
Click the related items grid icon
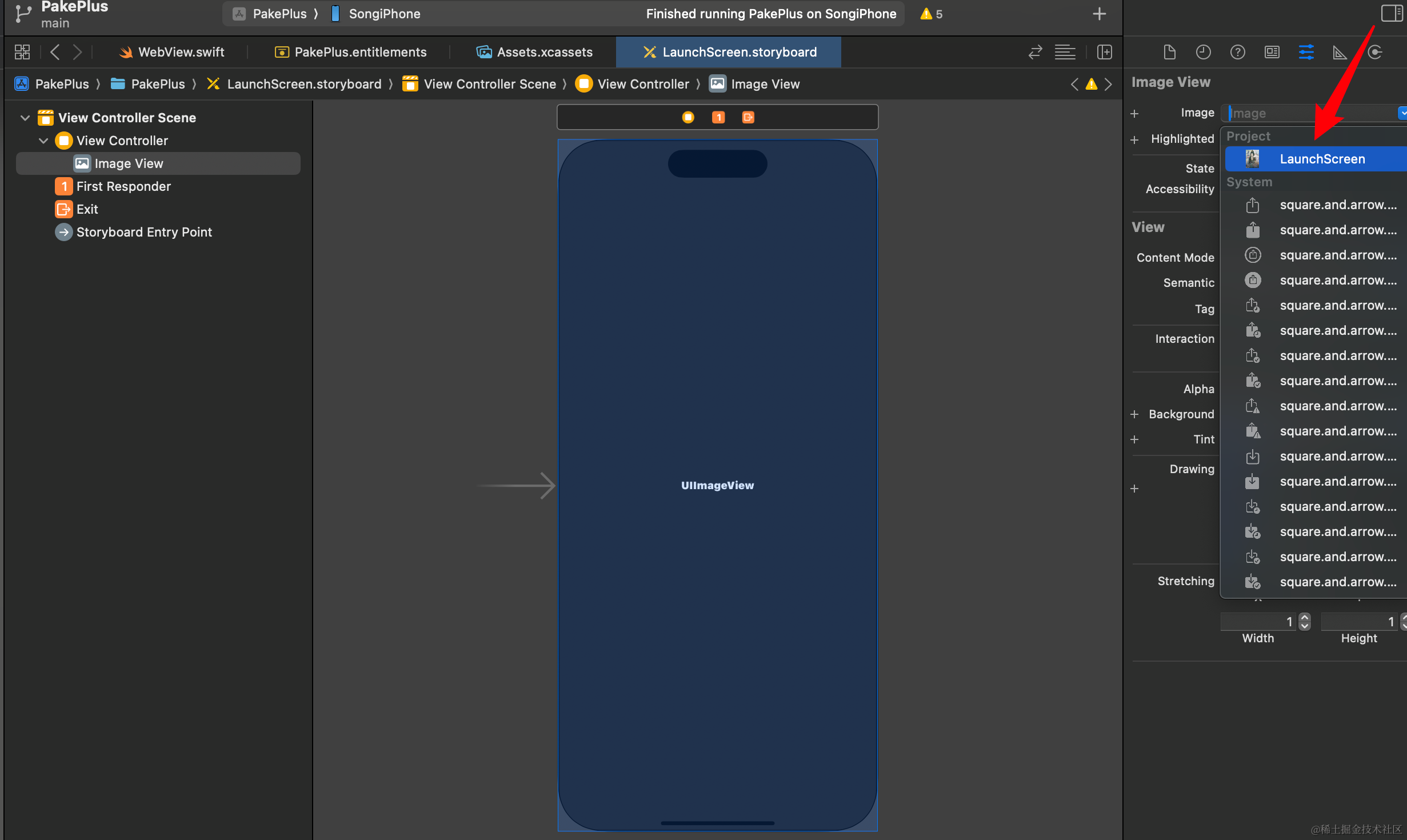[x=22, y=53]
